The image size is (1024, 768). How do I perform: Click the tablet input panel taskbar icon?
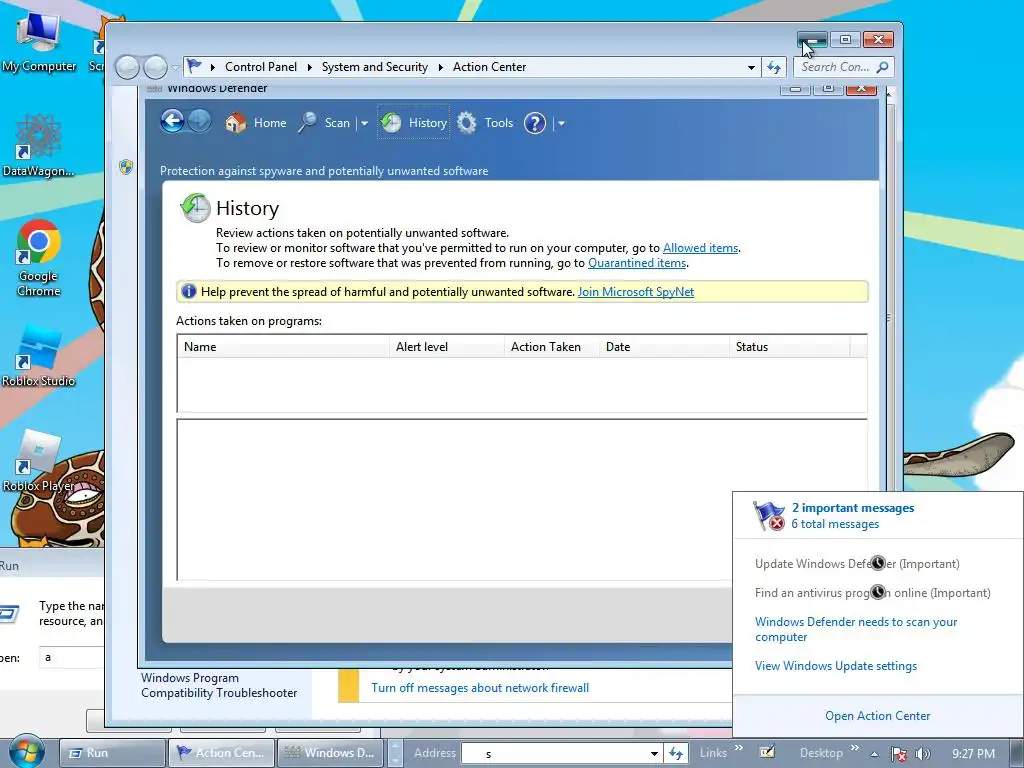click(x=767, y=752)
